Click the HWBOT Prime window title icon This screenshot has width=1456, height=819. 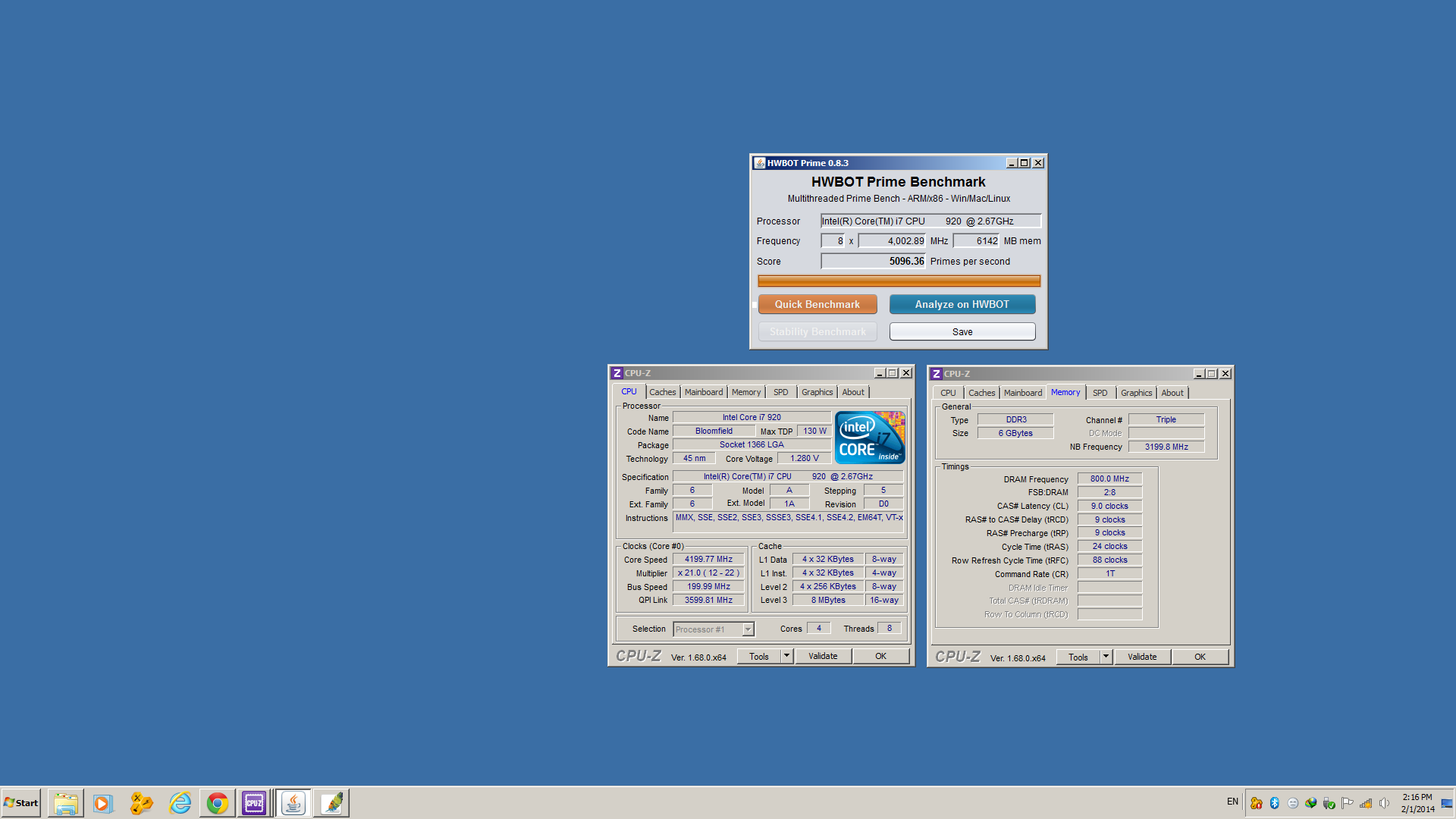(759, 163)
